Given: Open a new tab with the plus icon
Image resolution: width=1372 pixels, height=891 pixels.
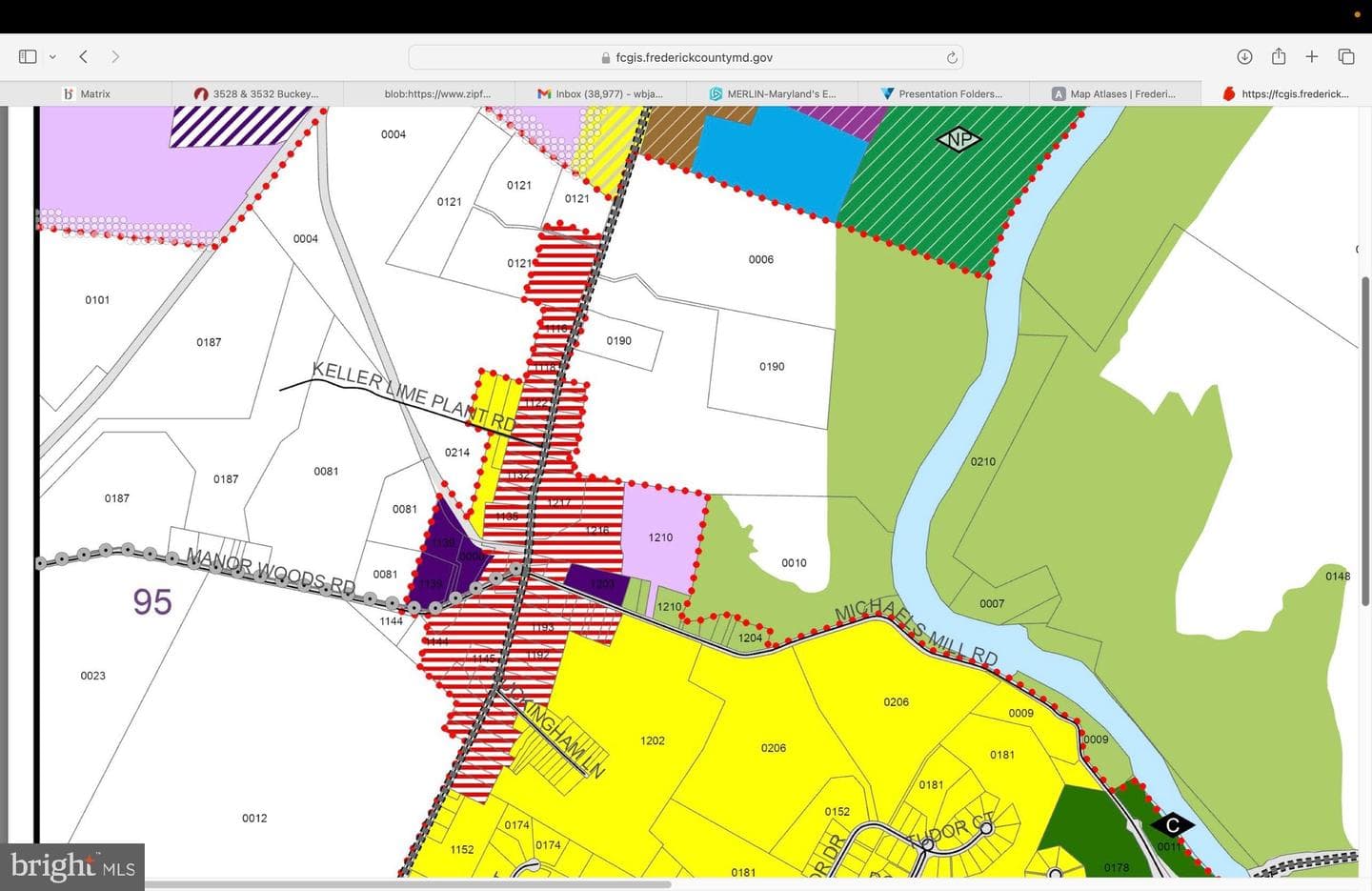Looking at the screenshot, I should click(1312, 57).
